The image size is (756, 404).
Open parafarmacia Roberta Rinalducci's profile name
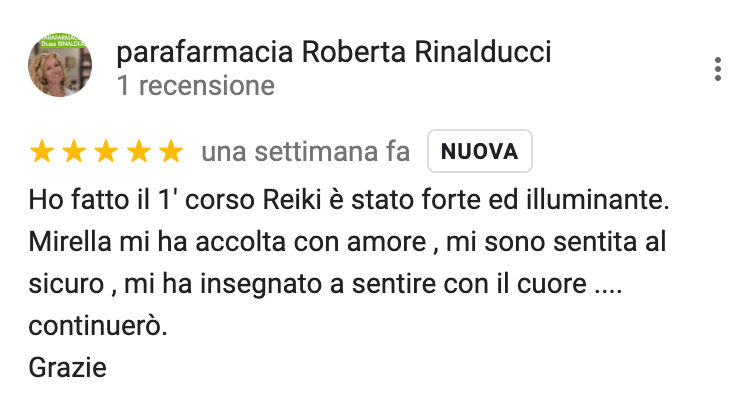coord(334,52)
